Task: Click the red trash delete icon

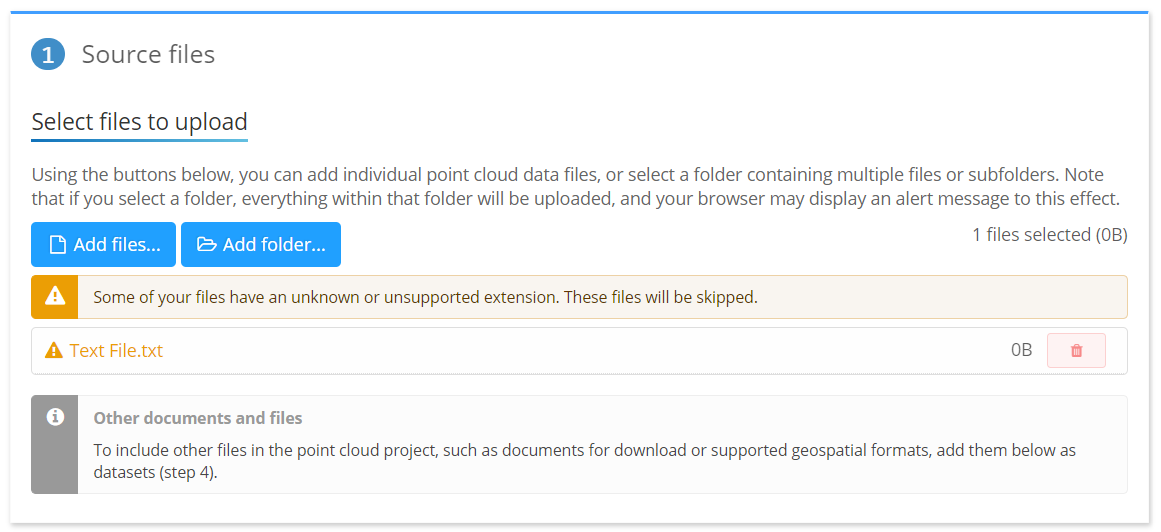Action: pos(1076,351)
